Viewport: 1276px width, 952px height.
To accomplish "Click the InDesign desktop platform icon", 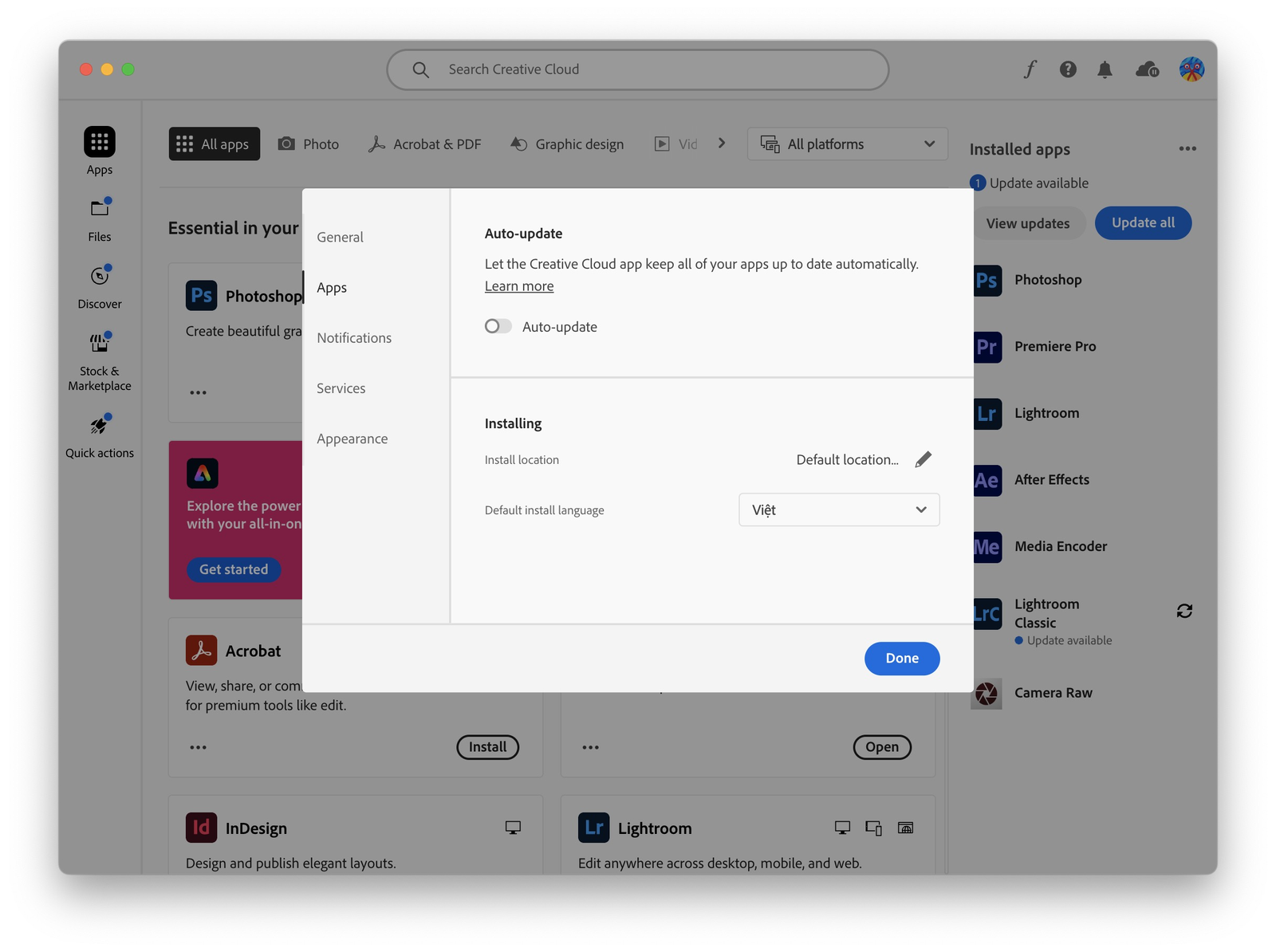I will (513, 828).
